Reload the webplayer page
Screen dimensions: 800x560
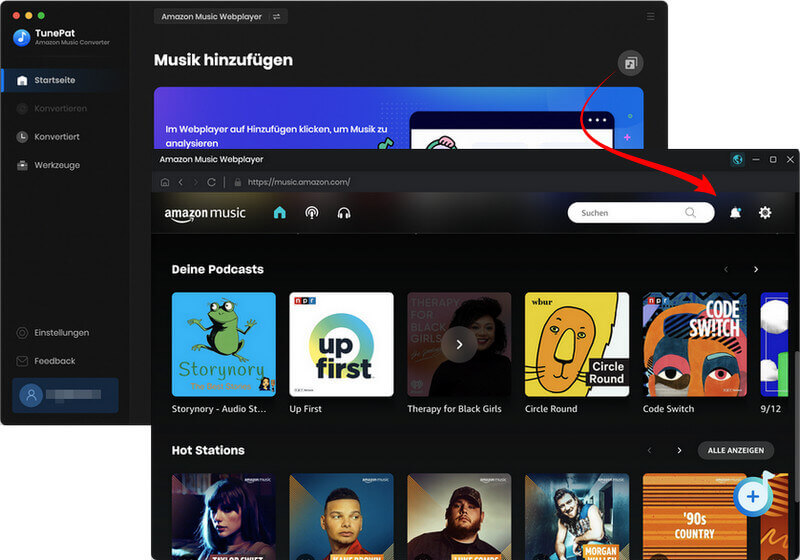tap(211, 182)
